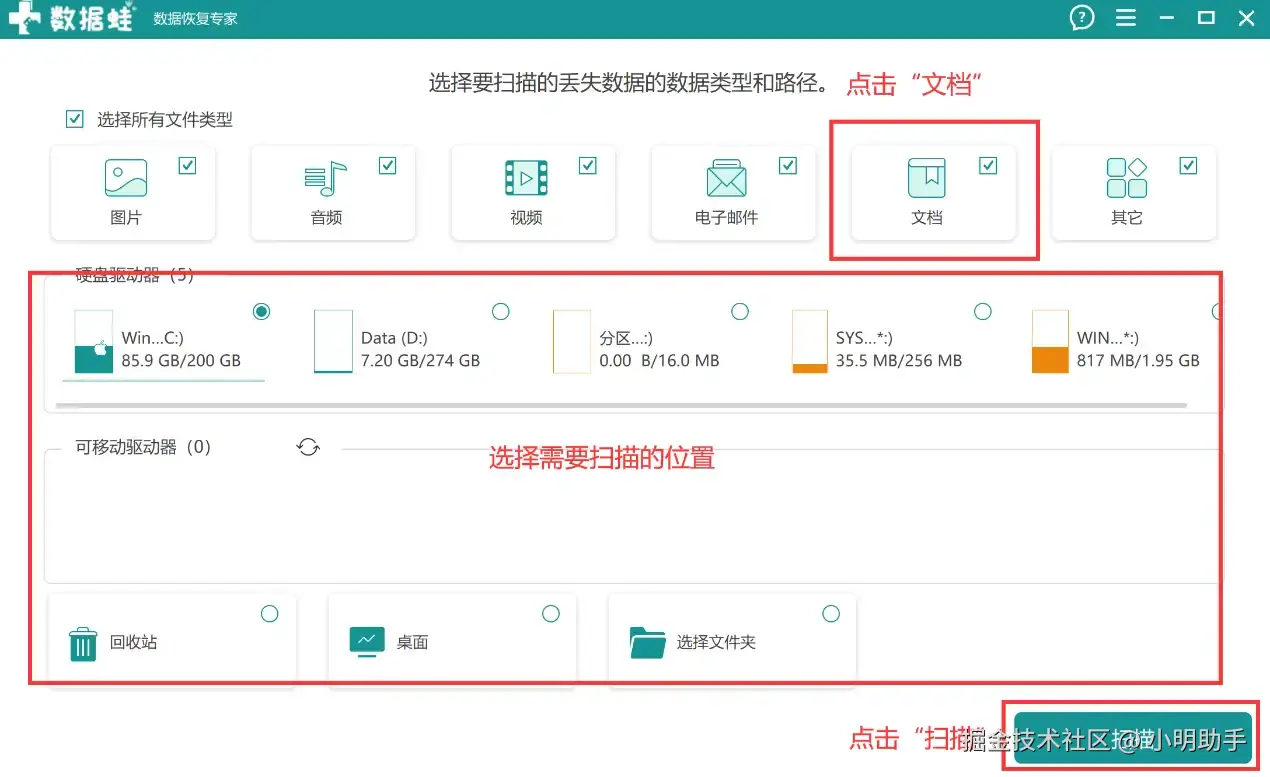Click the 85.9 GB/200 GB text
The image size is (1270, 777).
click(x=181, y=360)
